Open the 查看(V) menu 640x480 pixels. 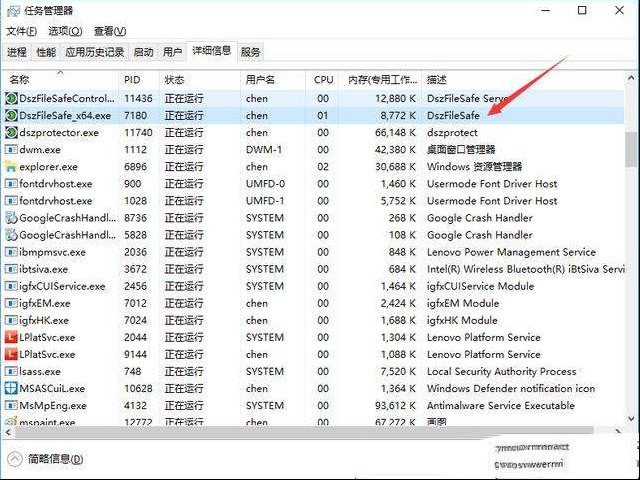coord(110,31)
